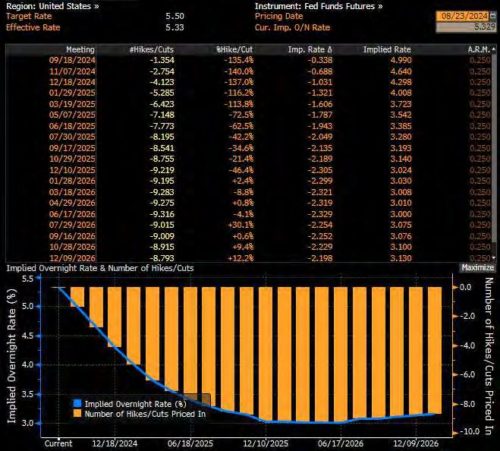Image resolution: width=500 pixels, height=451 pixels.
Task: Click the scroll down arrow of table
Action: [x=494, y=258]
